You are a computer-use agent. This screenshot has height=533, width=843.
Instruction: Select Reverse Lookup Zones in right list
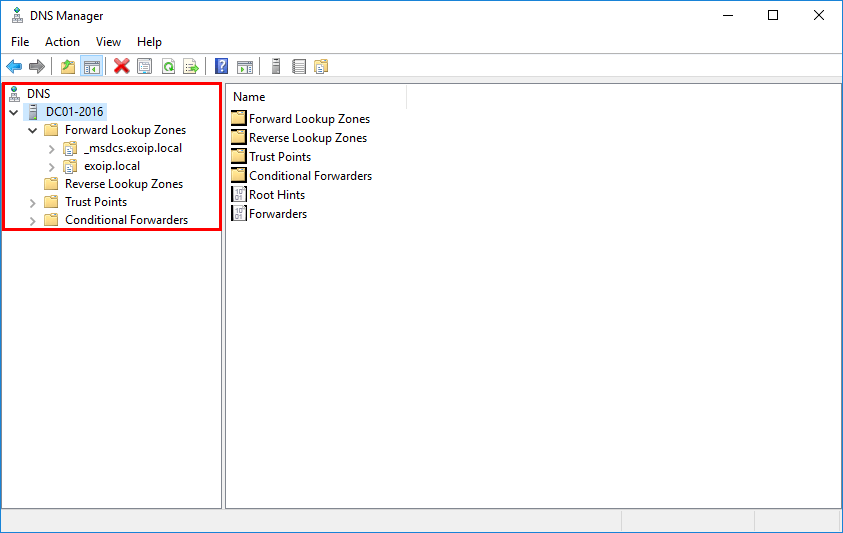pyautogui.click(x=308, y=138)
